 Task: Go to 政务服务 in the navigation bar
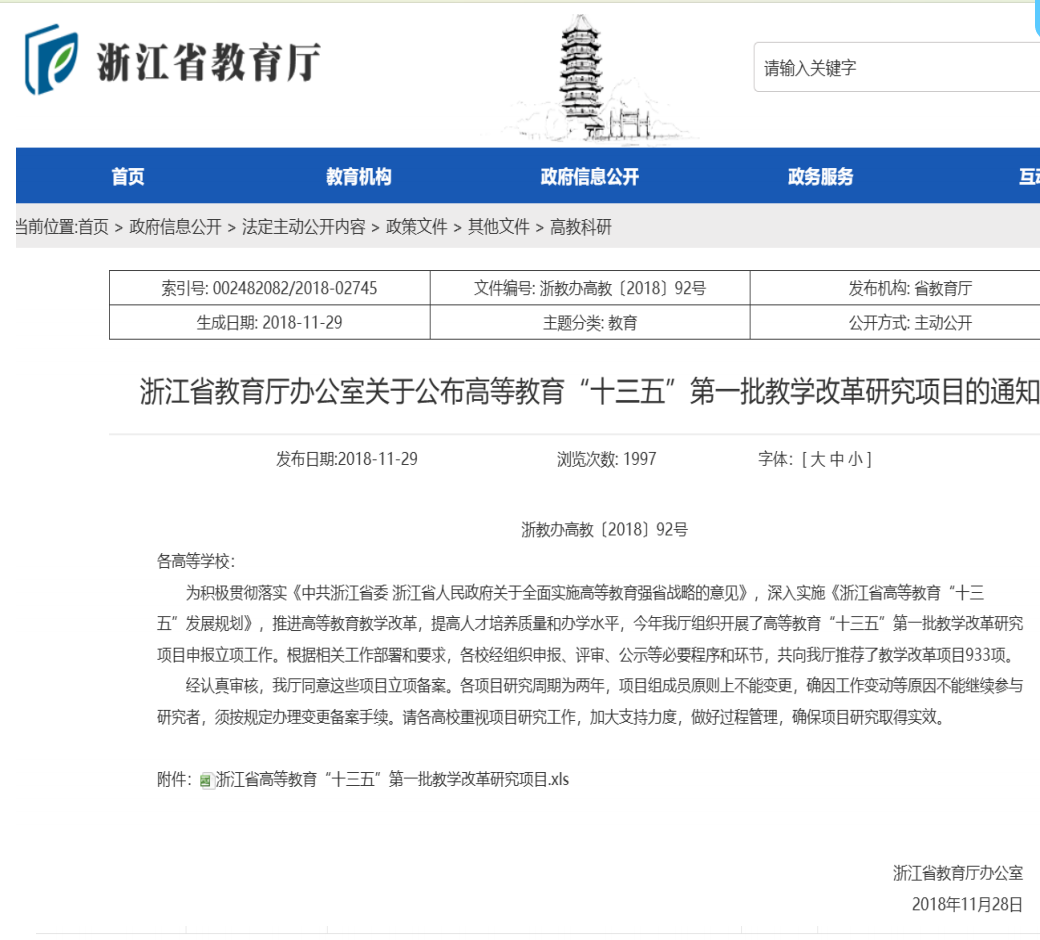[x=820, y=177]
